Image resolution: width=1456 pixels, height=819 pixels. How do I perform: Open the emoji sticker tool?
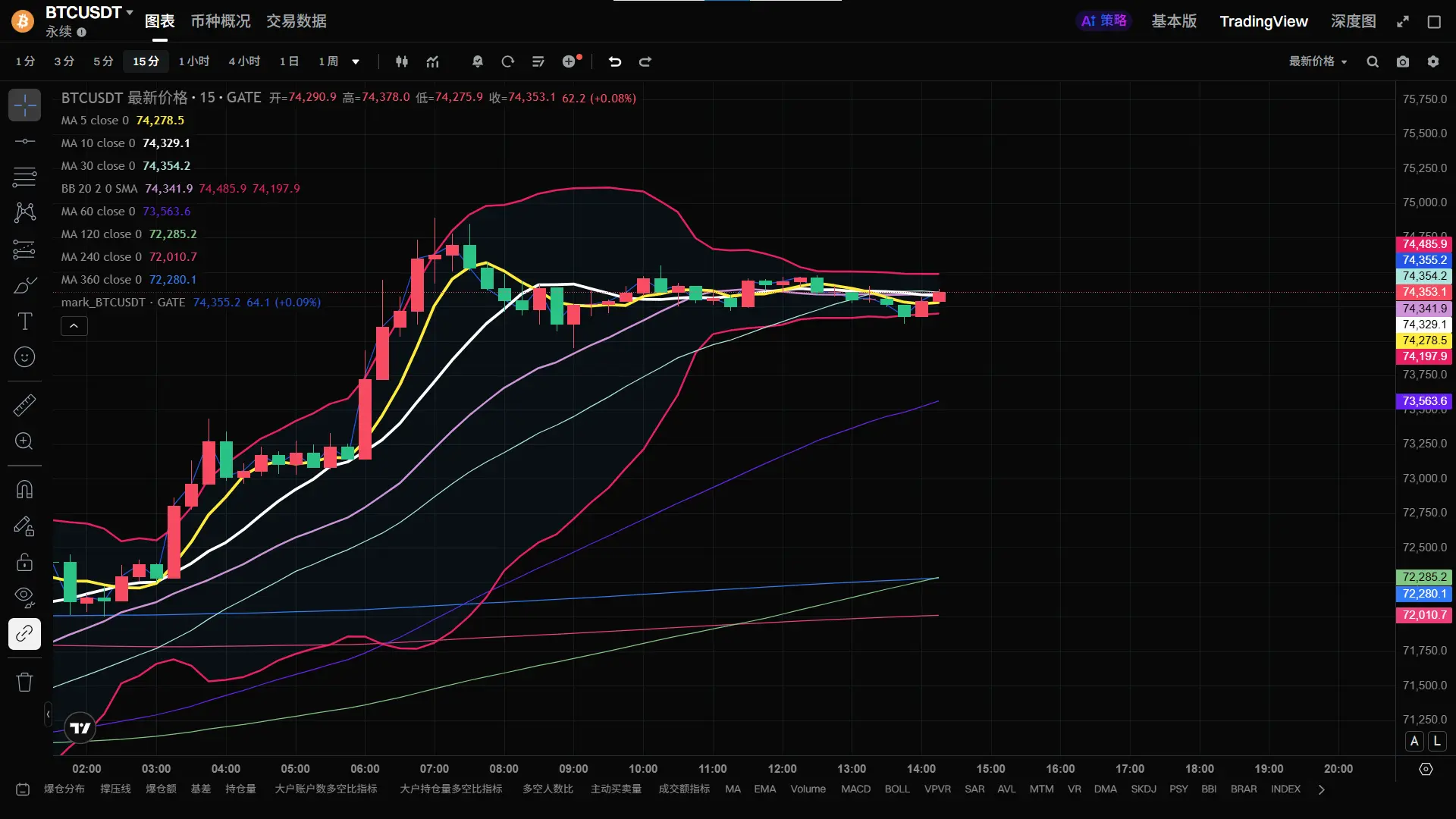24,357
